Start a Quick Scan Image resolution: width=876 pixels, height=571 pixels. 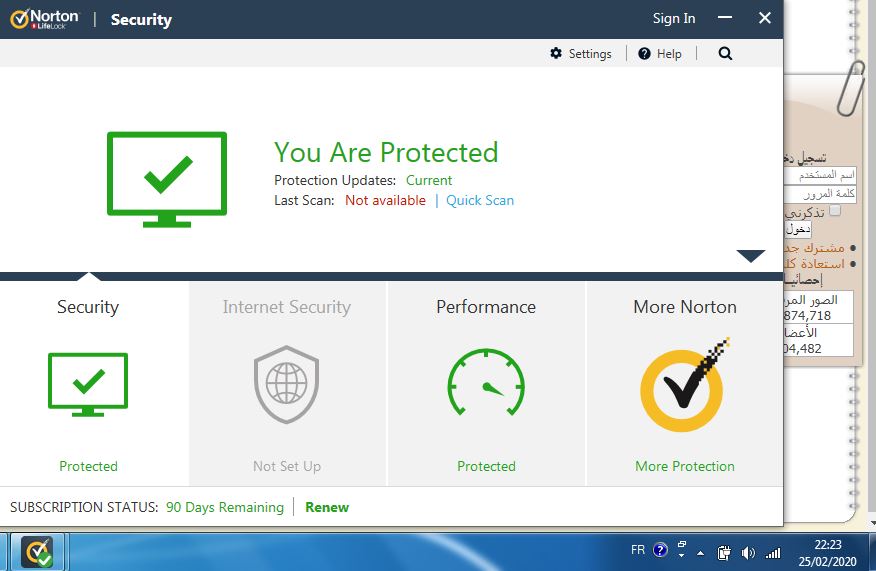coord(480,201)
